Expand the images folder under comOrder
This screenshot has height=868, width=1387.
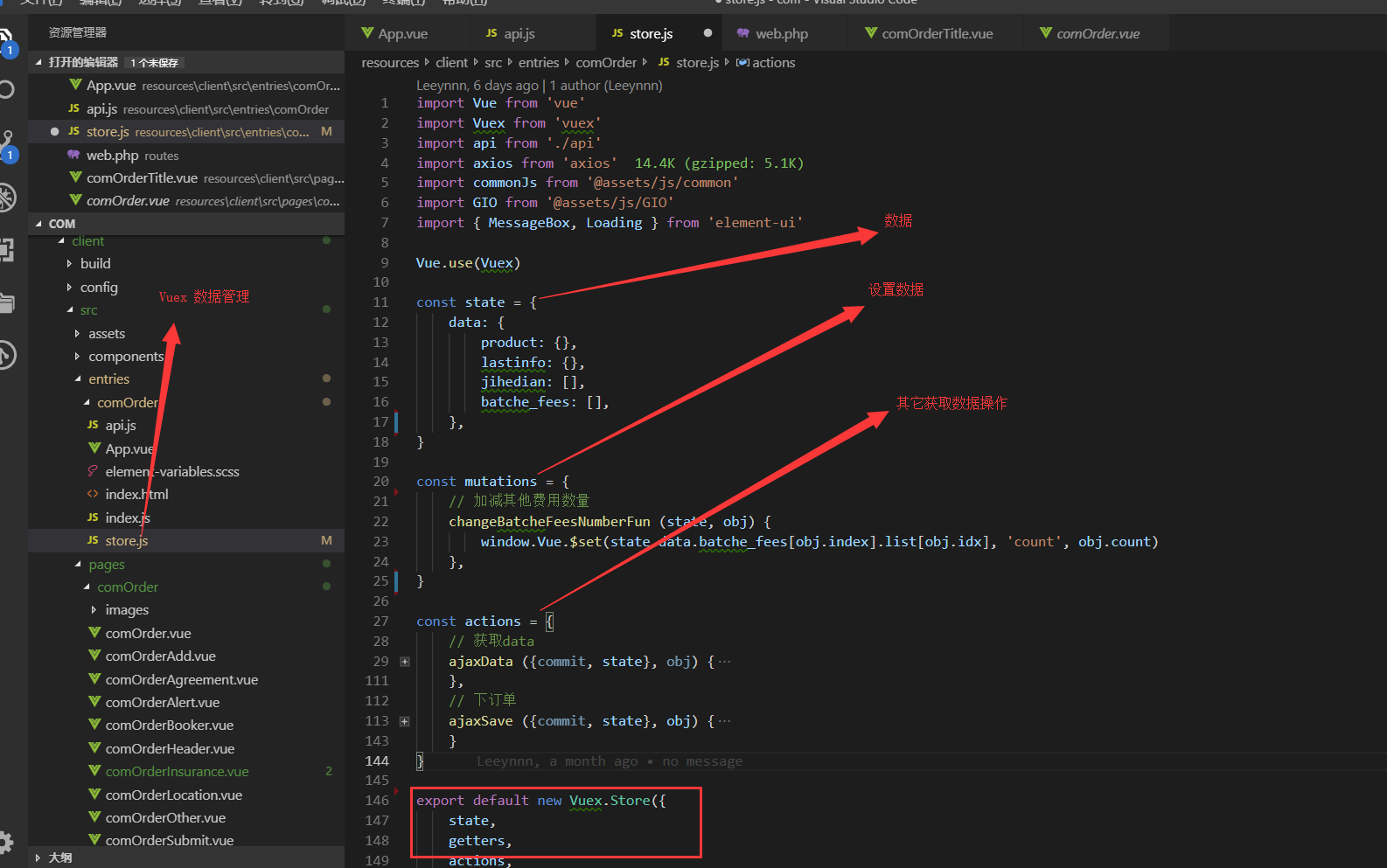pos(126,610)
